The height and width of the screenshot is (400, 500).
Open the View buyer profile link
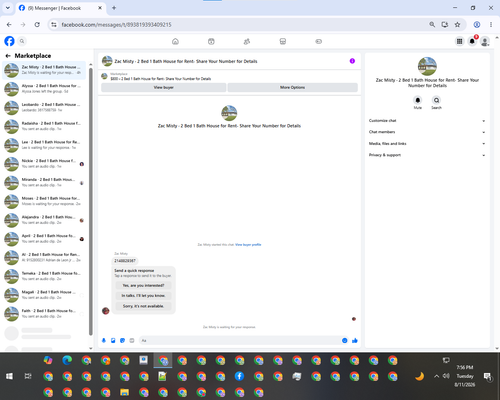coord(248,245)
